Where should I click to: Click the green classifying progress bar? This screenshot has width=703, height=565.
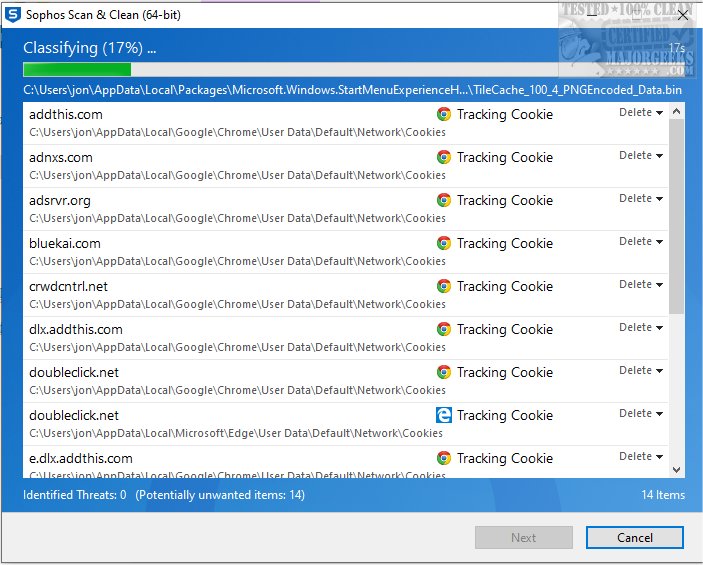tap(77, 70)
